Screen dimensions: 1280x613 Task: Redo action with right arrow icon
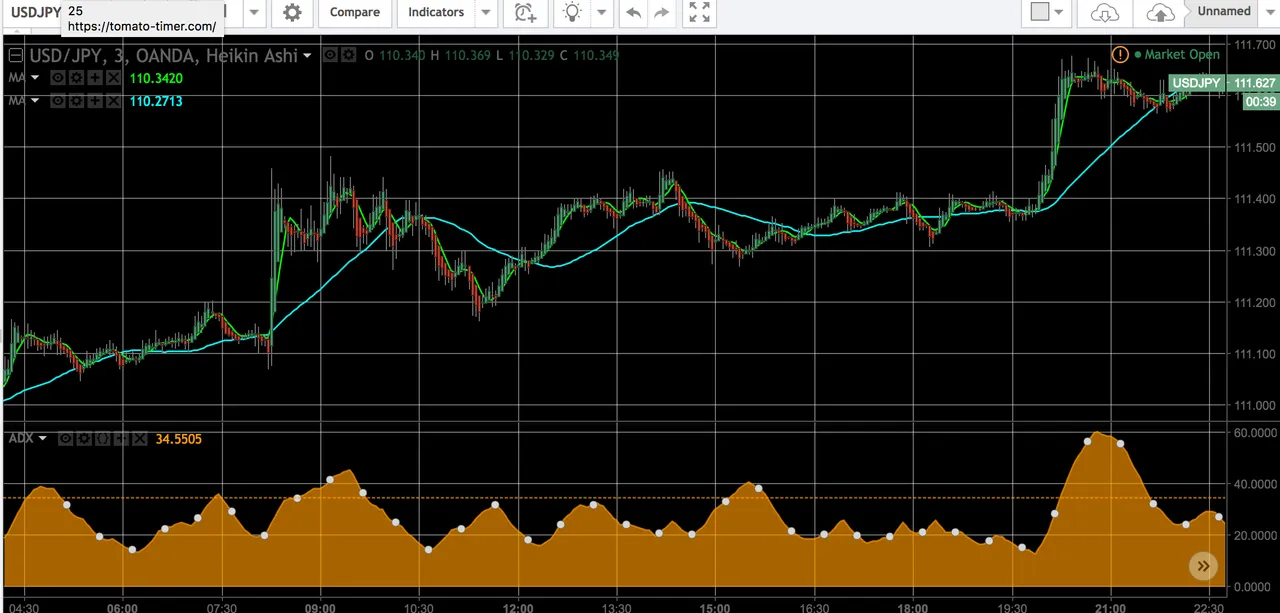661,13
